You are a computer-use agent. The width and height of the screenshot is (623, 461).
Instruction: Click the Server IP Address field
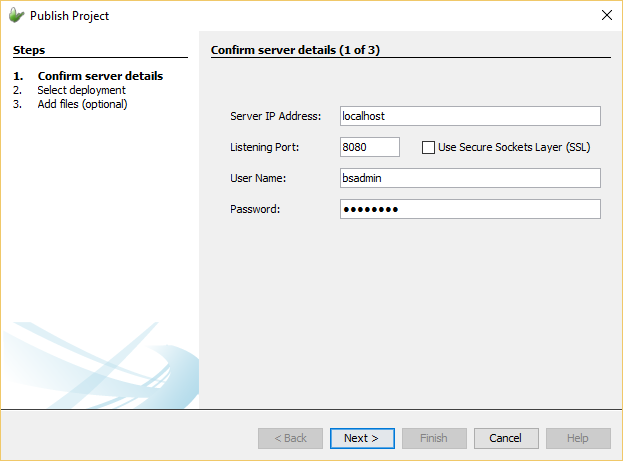(470, 116)
